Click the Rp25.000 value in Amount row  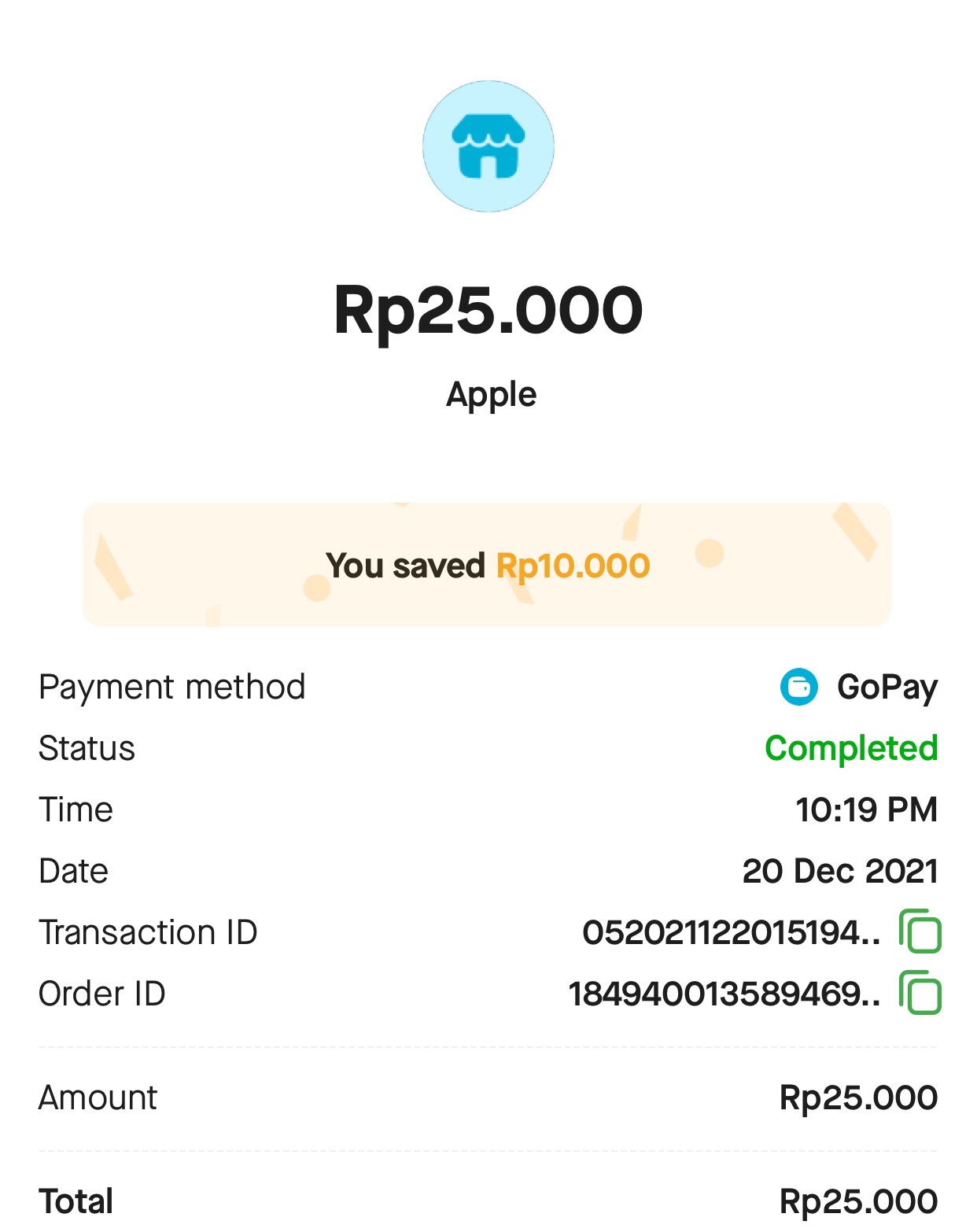click(858, 1097)
